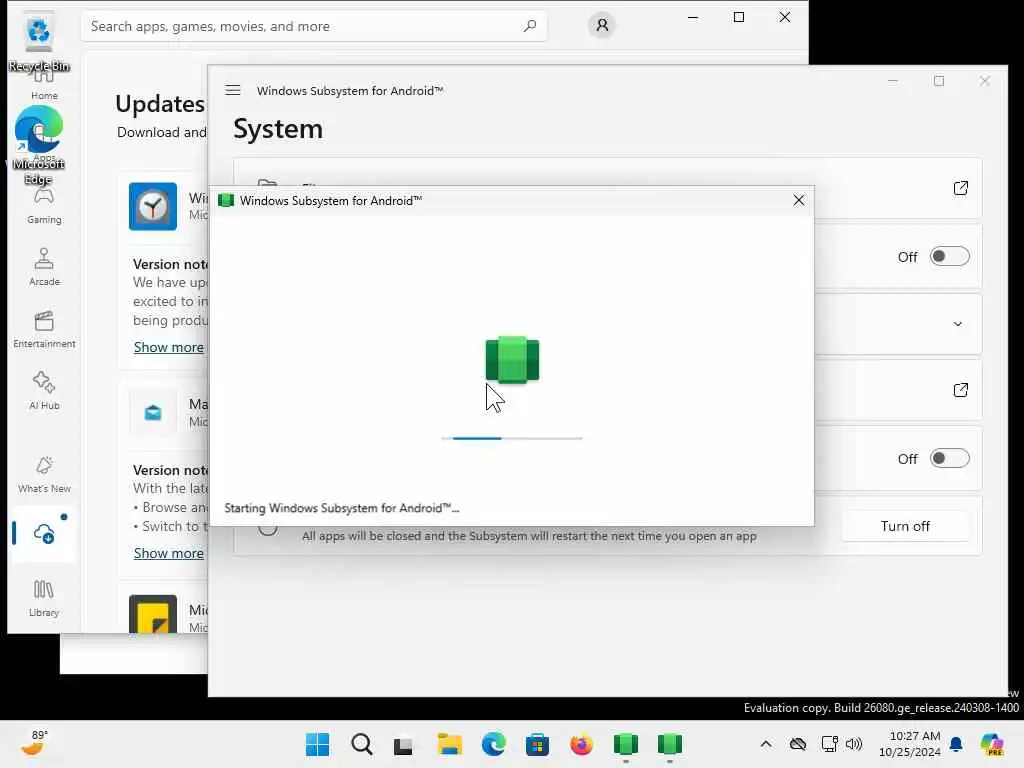Image resolution: width=1024 pixels, height=768 pixels.
Task: Open the external link icon in the fourth settings row
Action: click(x=960, y=390)
